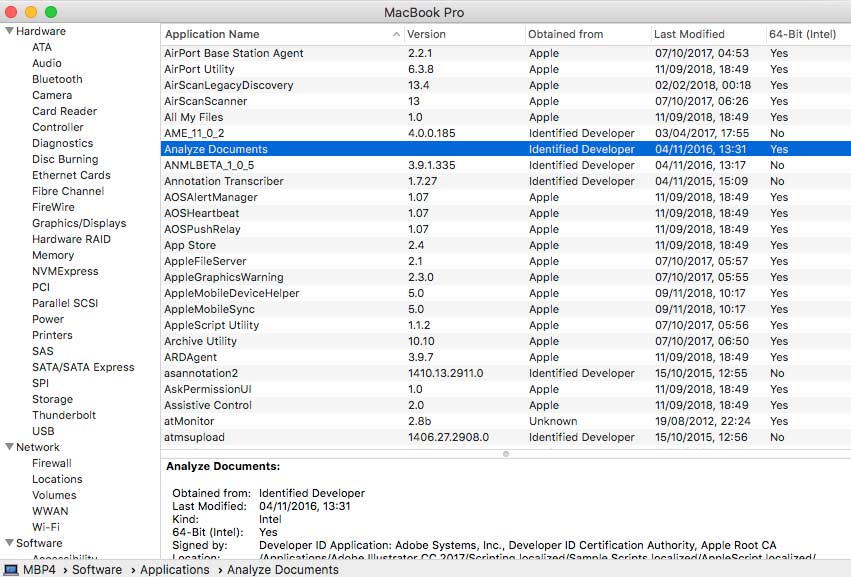Select Disc Burning in sidebar

[65, 159]
